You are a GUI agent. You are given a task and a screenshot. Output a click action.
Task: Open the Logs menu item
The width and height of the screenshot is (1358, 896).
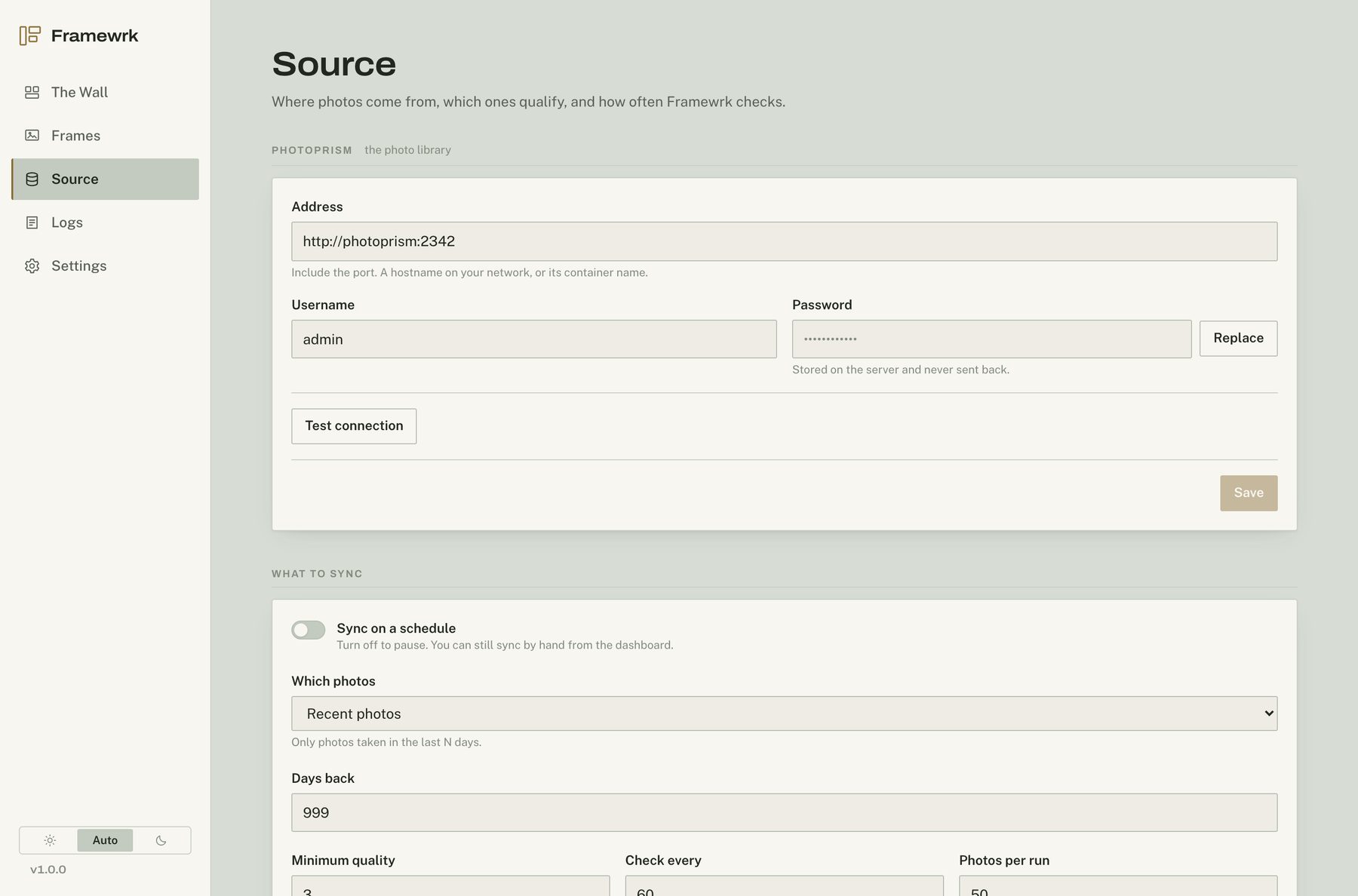click(105, 222)
